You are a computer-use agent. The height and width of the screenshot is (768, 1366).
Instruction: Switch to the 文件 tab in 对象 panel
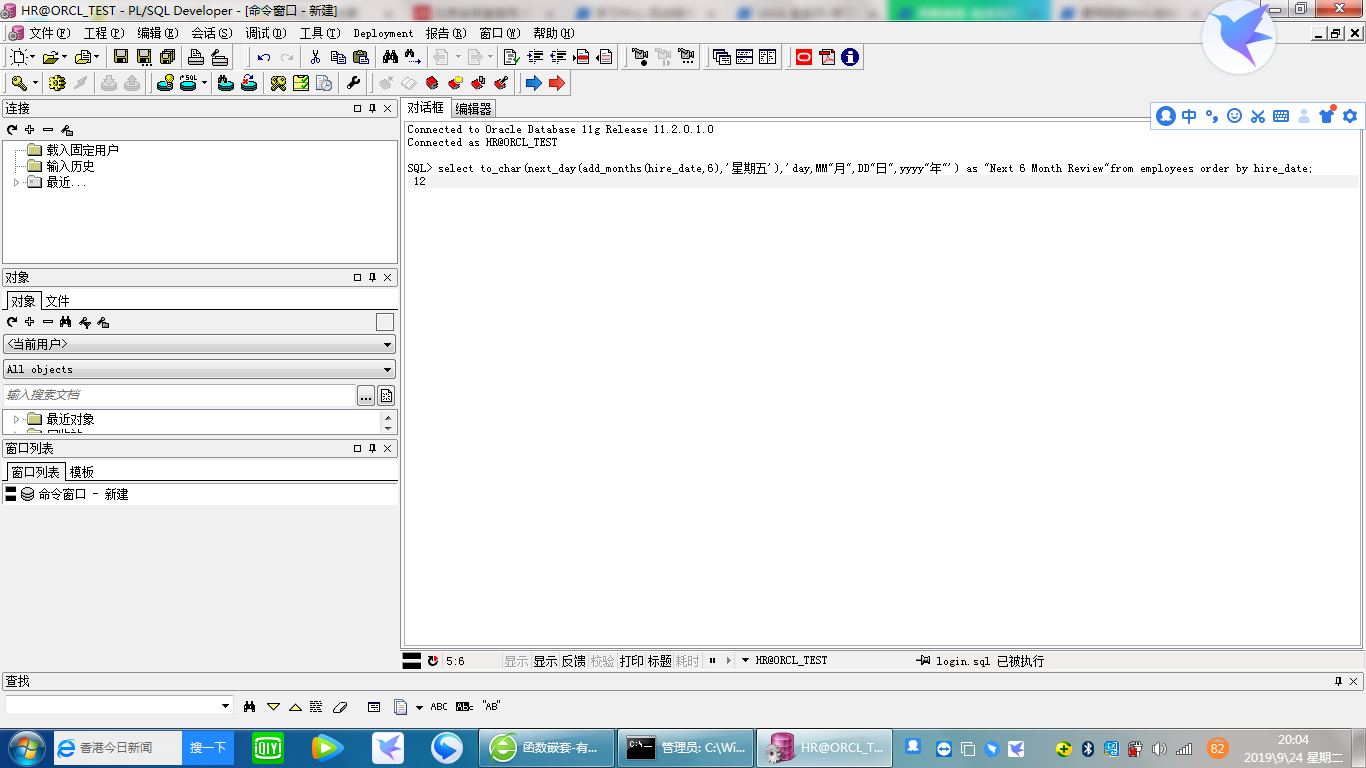(x=58, y=300)
